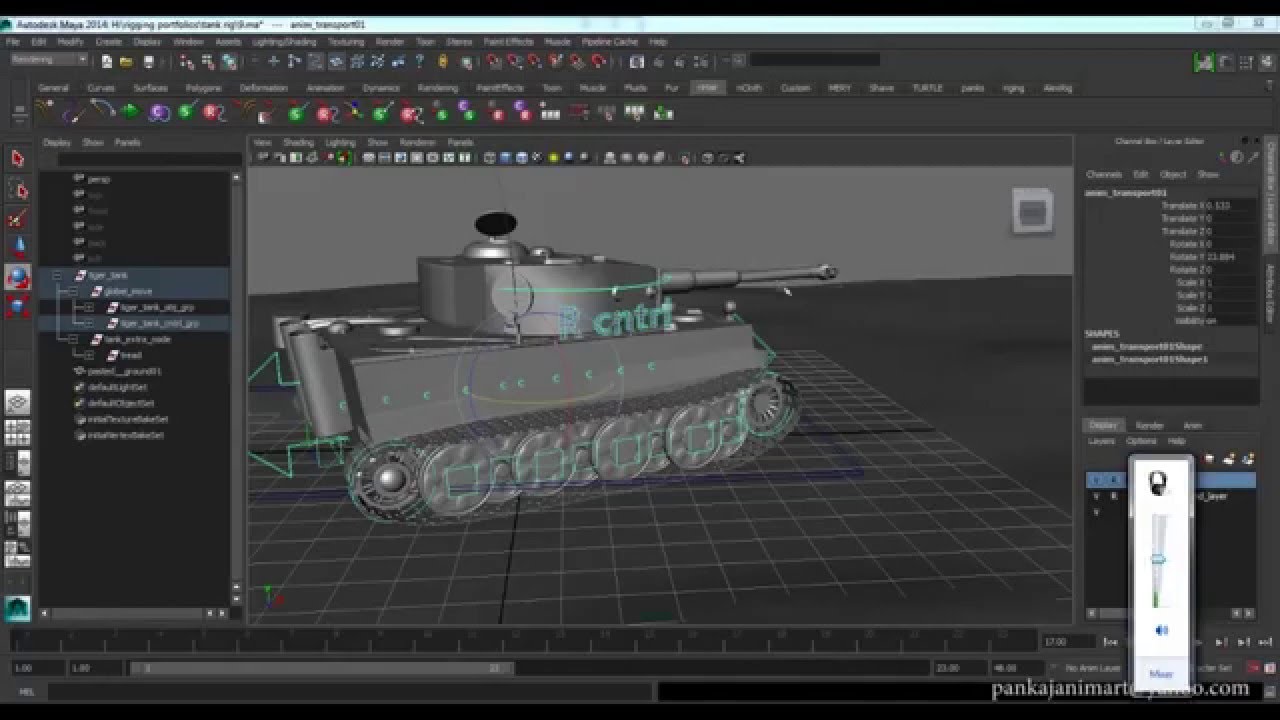Open the viewport Renderer menu

[418, 142]
